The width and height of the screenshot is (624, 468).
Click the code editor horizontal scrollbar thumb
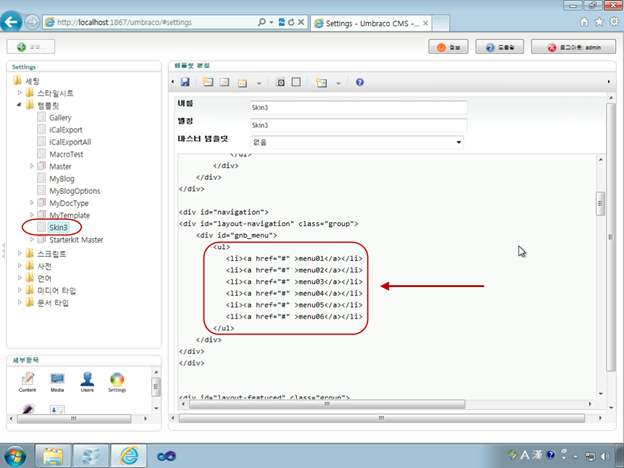[327, 404]
